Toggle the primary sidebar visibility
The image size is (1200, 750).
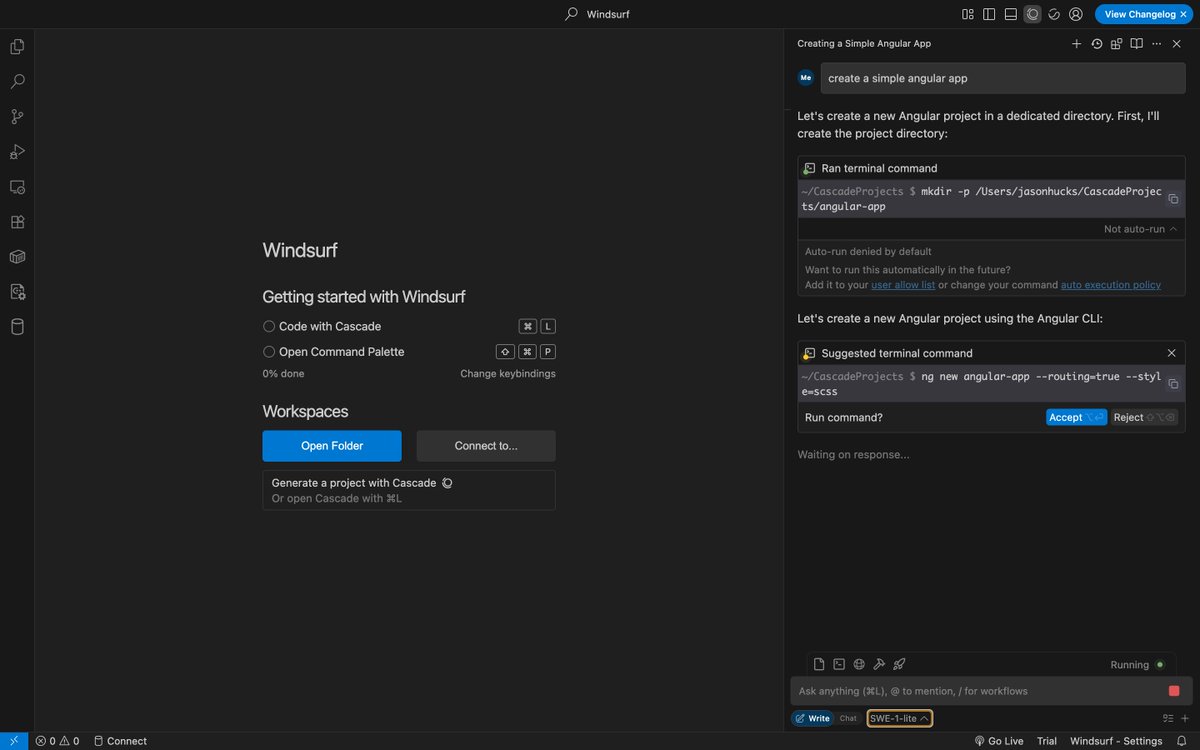pyautogui.click(x=989, y=14)
